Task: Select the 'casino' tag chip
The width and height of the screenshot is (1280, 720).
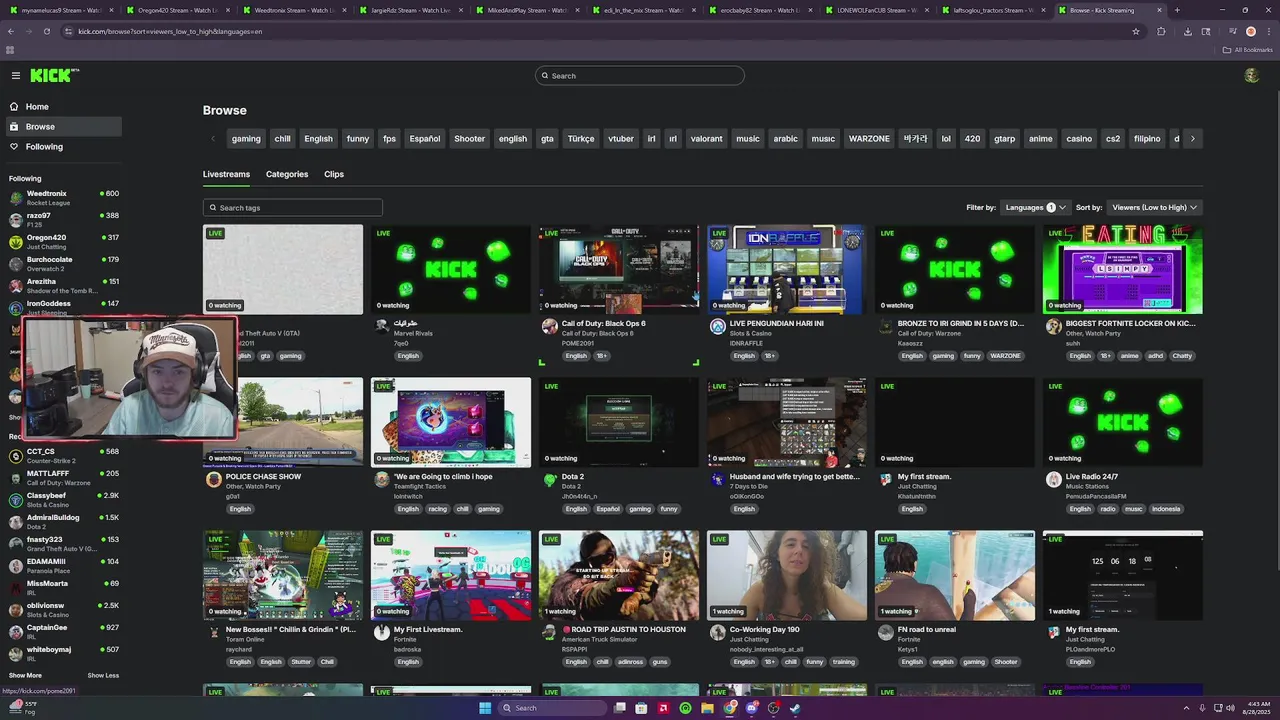Action: pos(1079,139)
